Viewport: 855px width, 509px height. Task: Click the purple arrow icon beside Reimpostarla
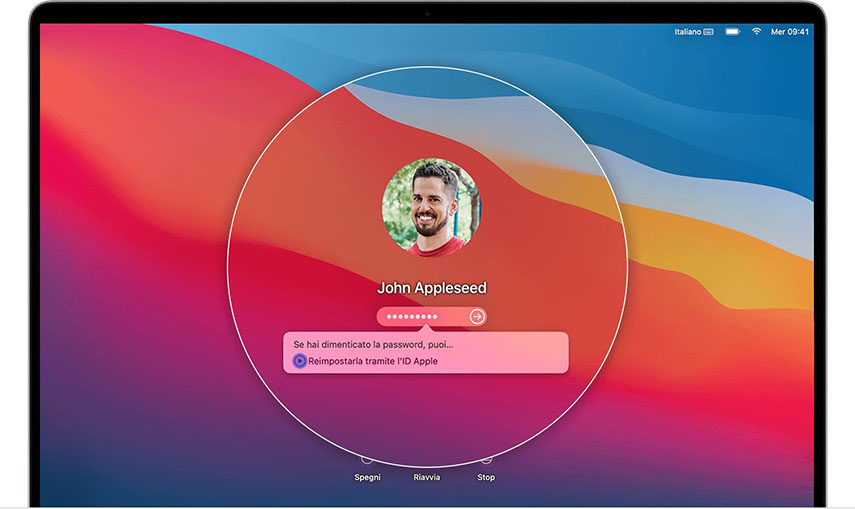click(x=299, y=361)
